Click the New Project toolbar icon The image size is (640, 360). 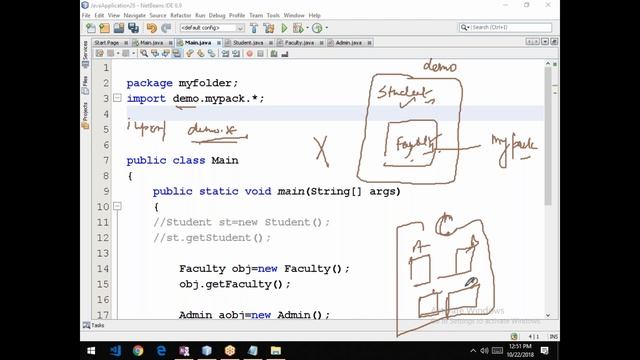[x=104, y=28]
